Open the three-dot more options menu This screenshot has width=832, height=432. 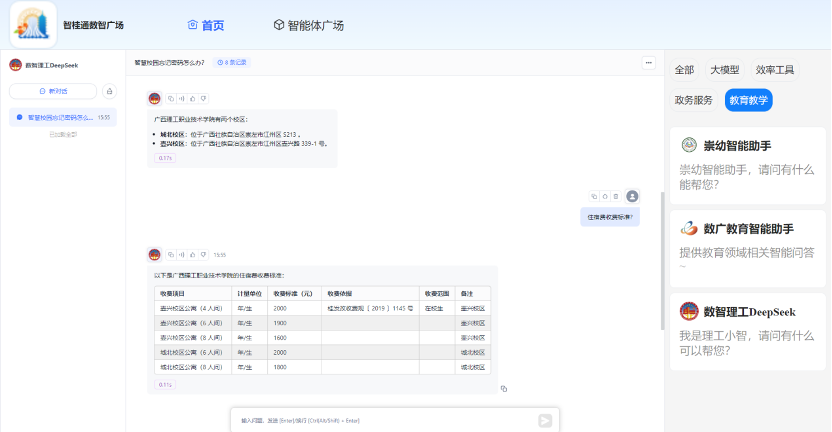click(x=648, y=63)
